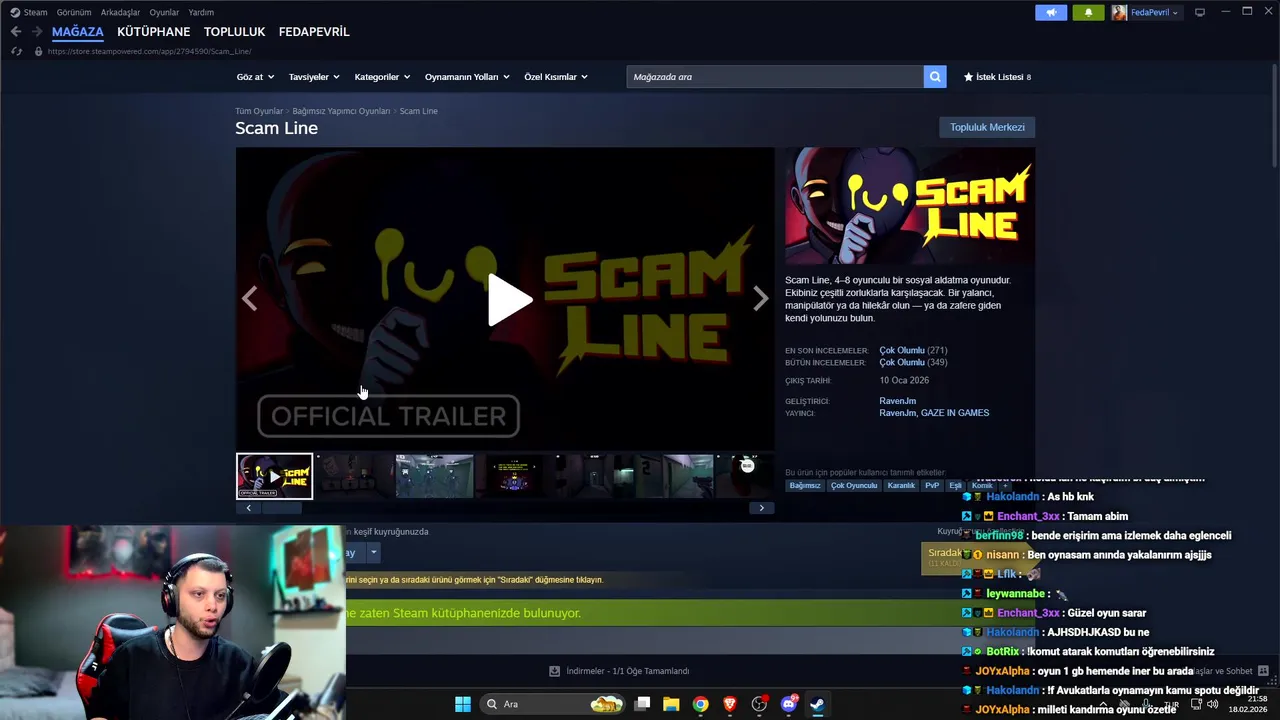Open File Explorer from the taskbar
Viewport: 1280px width, 720px height.
(671, 704)
